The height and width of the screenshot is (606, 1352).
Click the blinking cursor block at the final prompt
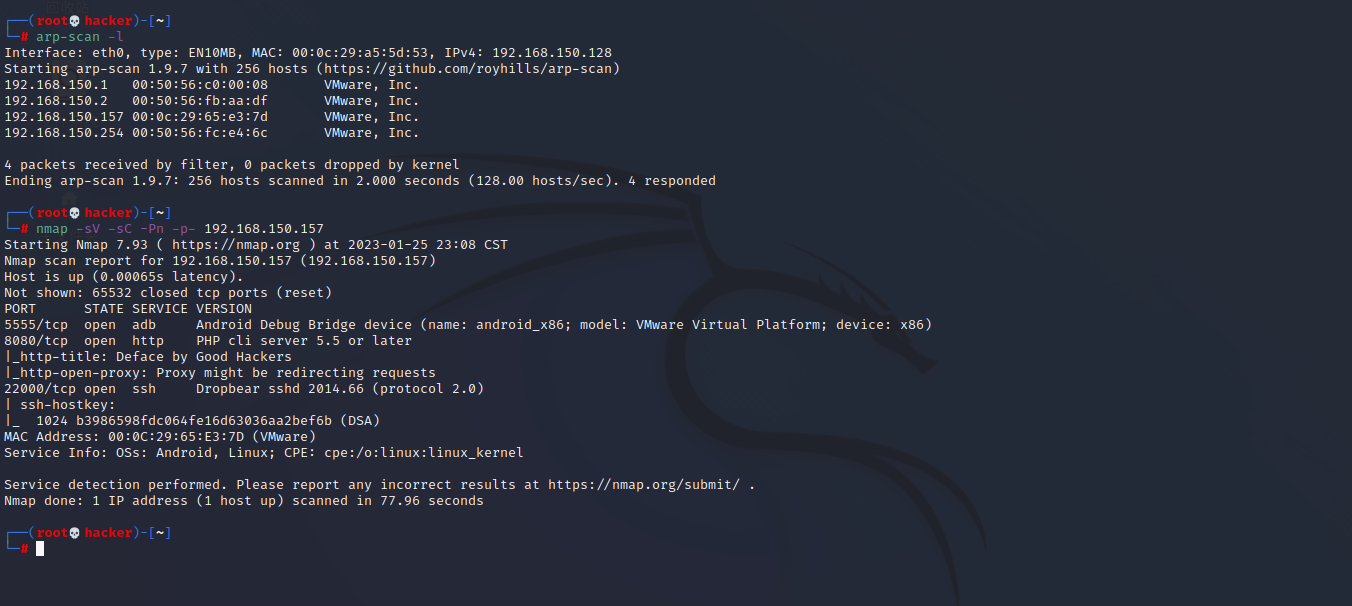40,549
